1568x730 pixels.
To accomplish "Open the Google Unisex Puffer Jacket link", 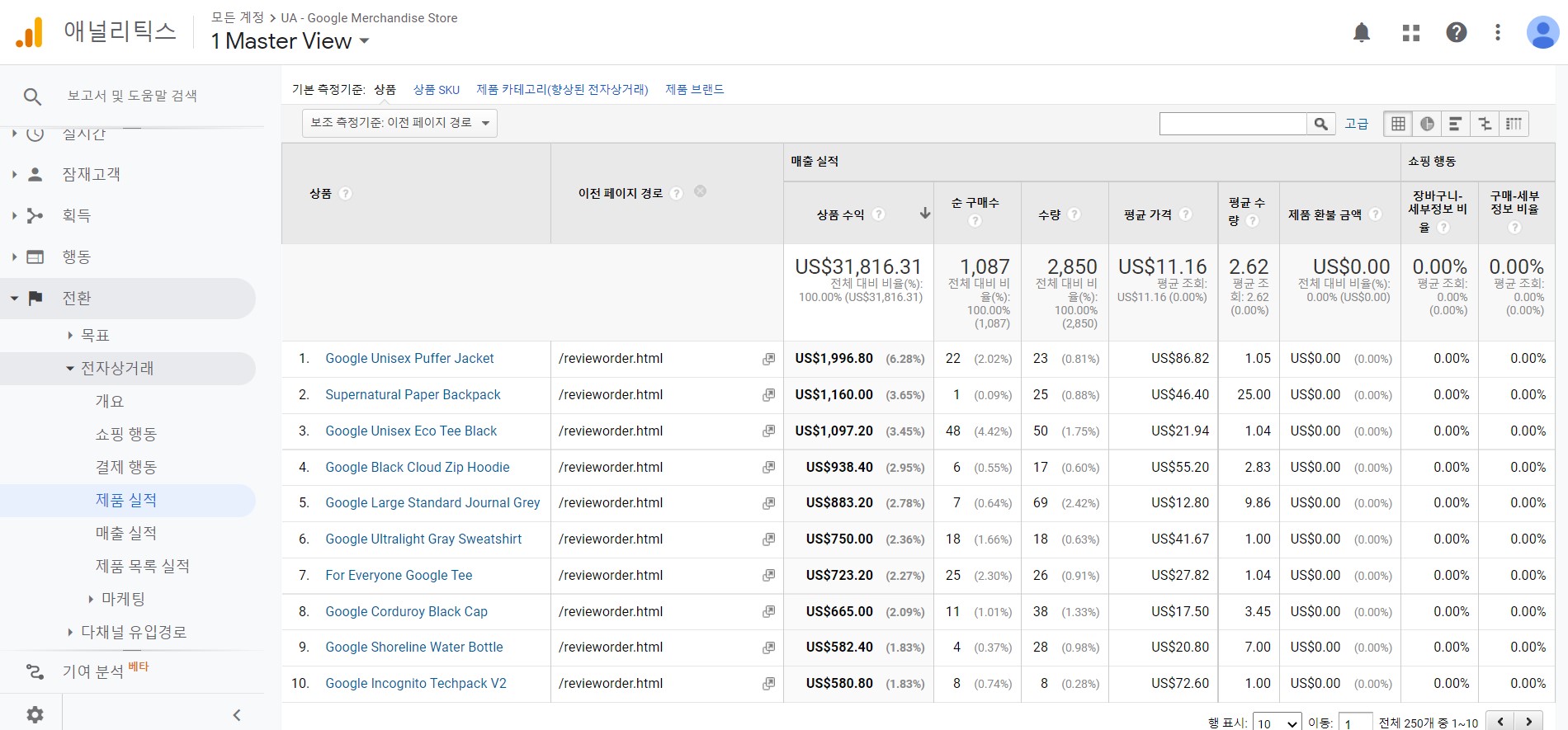I will click(409, 359).
